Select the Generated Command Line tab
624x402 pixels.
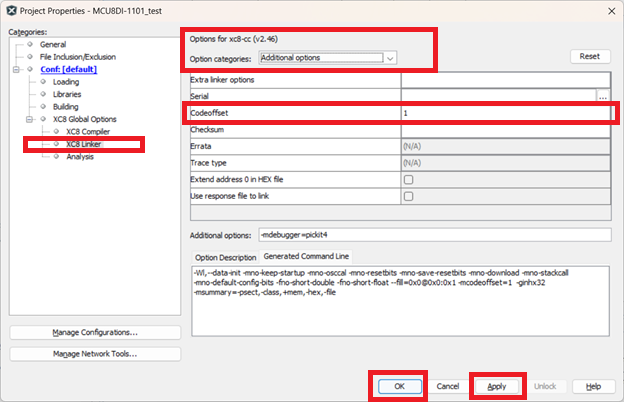(x=307, y=256)
